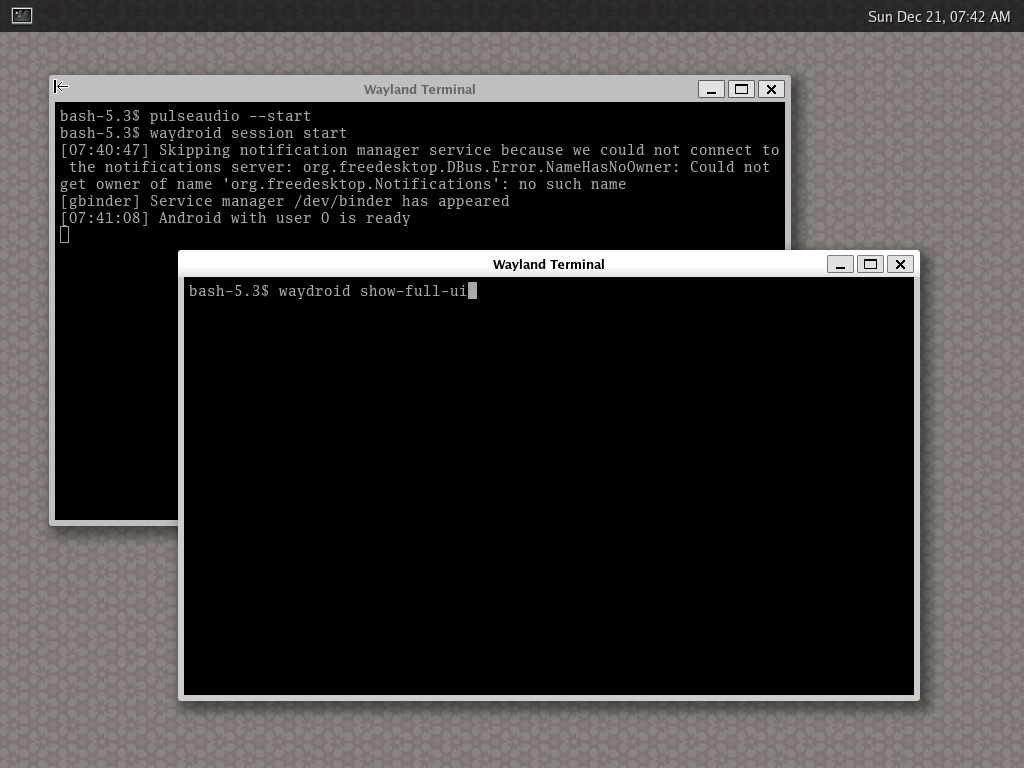Minimize the front Wayland Terminal window
Image resolution: width=1024 pixels, height=768 pixels.
pos(840,264)
